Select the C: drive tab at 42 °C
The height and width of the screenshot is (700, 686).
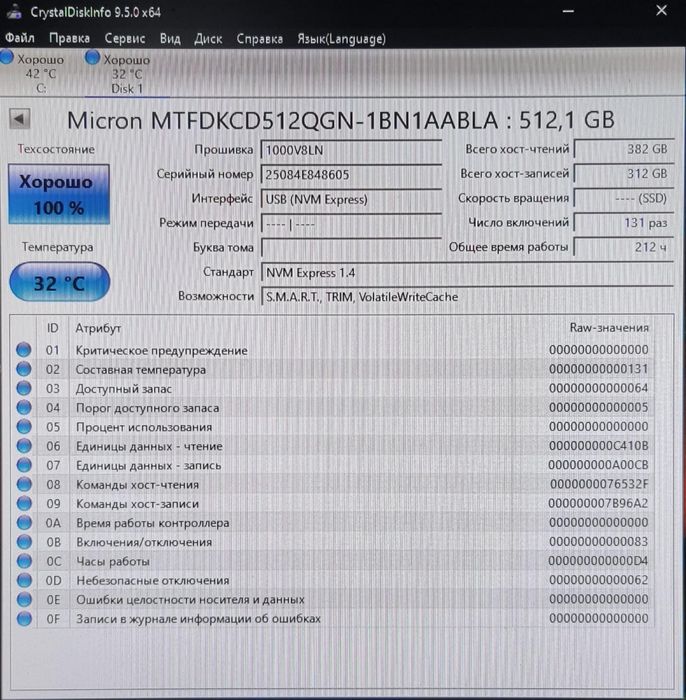33,73
